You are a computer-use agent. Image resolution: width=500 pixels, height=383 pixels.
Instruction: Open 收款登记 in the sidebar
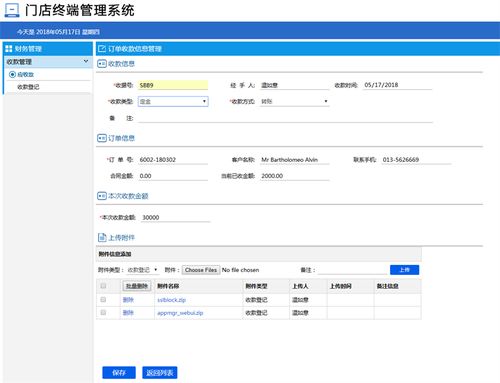coord(28,87)
